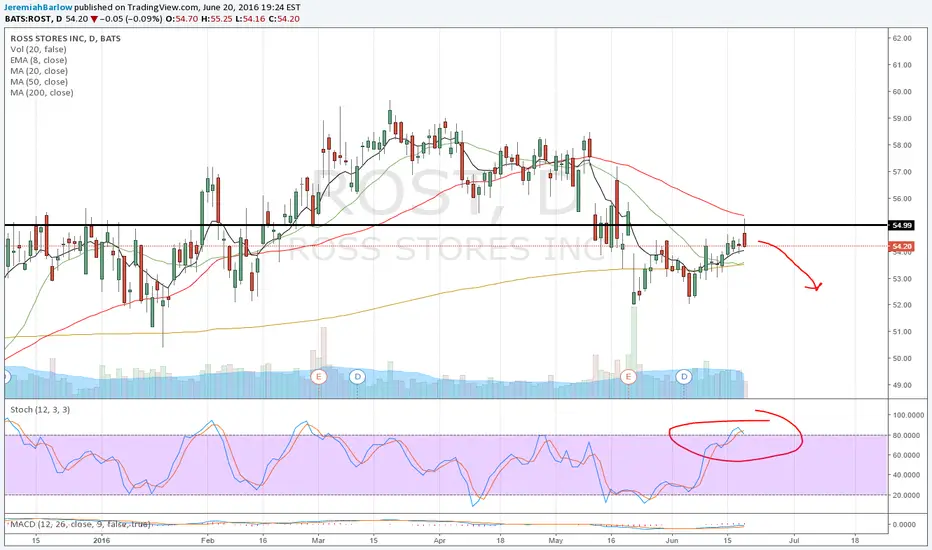Select the Stoch (12, 3, 3) pane label
This screenshot has height=550, width=932.
pyautogui.click(x=40, y=410)
